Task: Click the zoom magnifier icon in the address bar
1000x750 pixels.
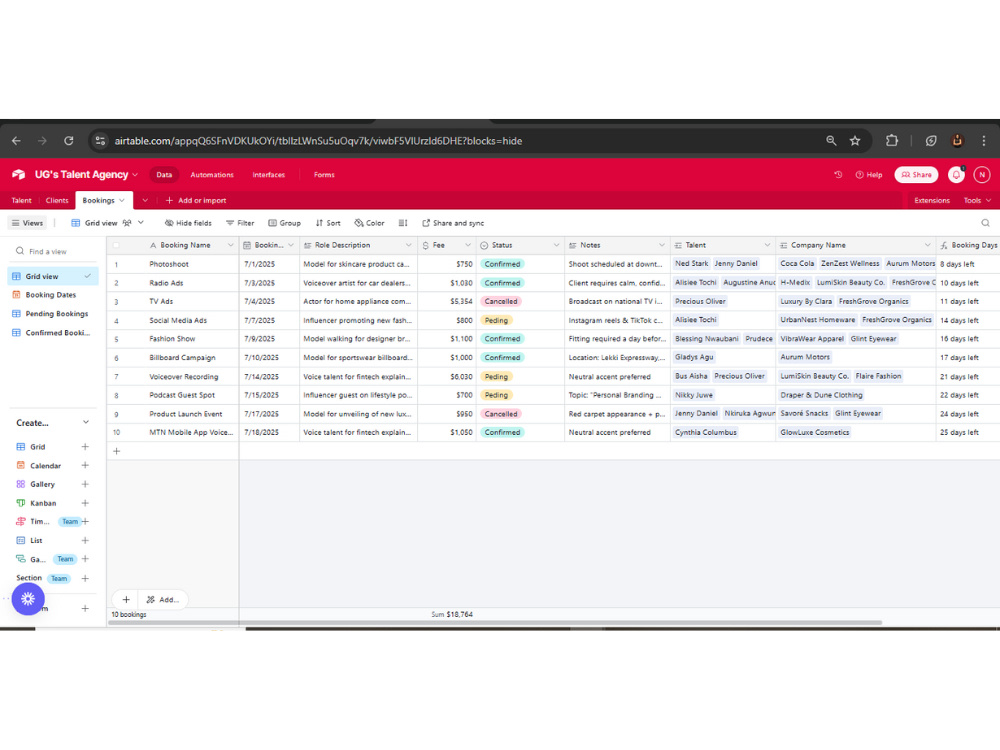Action: tap(831, 141)
